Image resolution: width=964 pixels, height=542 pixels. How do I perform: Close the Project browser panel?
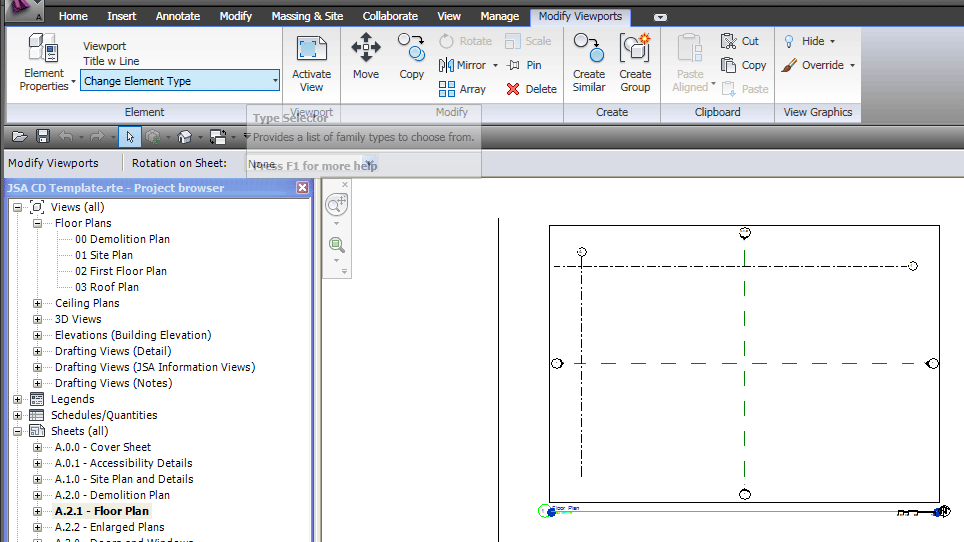pyautogui.click(x=303, y=188)
